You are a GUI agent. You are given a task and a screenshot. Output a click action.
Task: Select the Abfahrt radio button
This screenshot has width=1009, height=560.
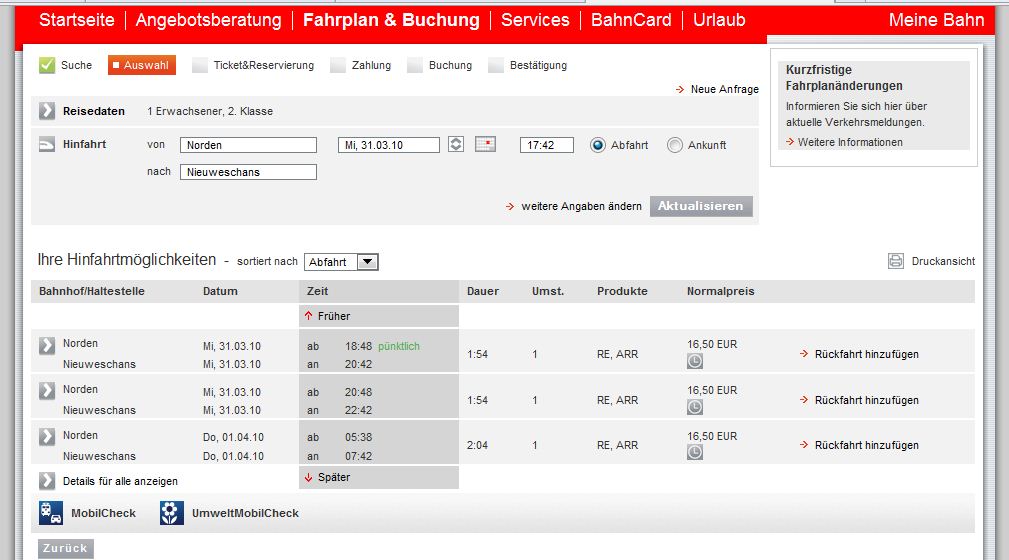point(598,145)
